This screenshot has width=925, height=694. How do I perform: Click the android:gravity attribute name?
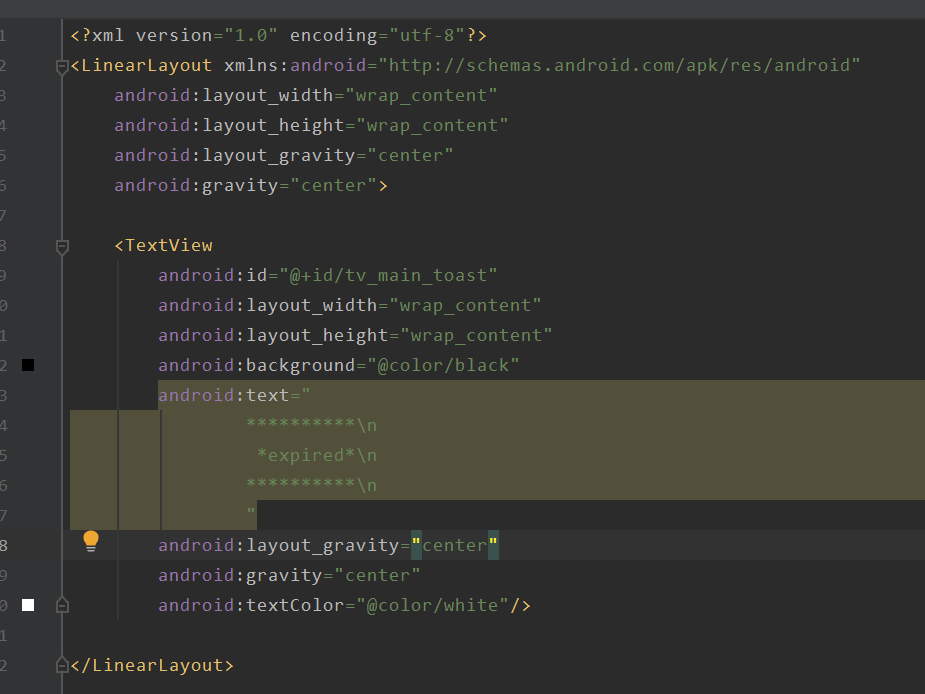[237, 574]
